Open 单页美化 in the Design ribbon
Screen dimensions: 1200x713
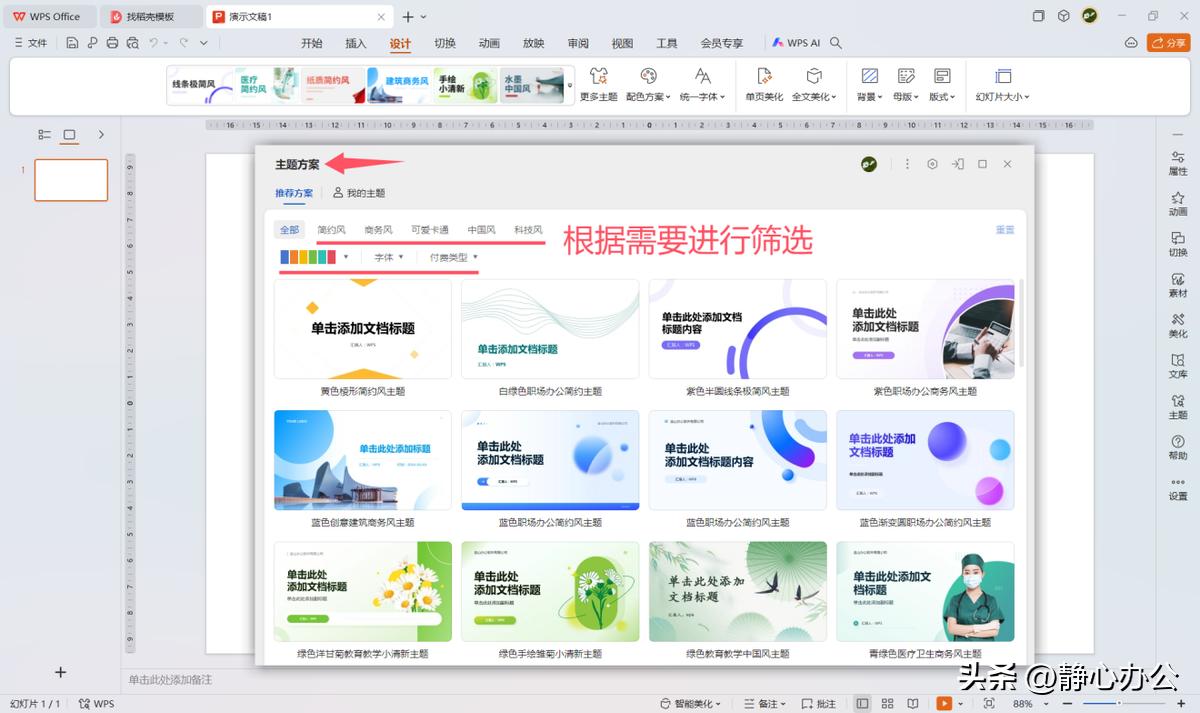click(x=763, y=85)
